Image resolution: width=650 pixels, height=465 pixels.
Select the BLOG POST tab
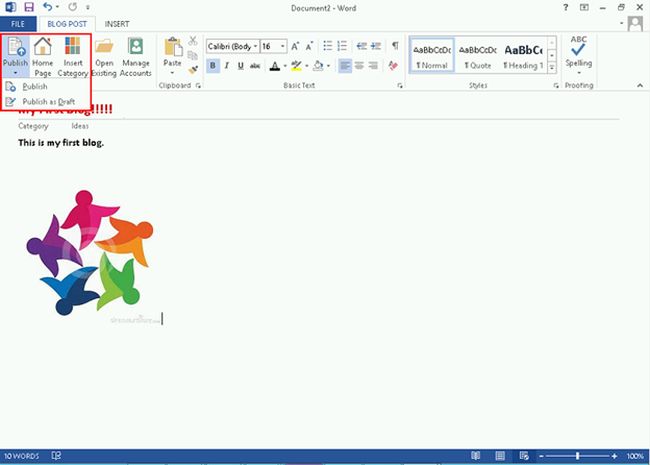pos(67,24)
